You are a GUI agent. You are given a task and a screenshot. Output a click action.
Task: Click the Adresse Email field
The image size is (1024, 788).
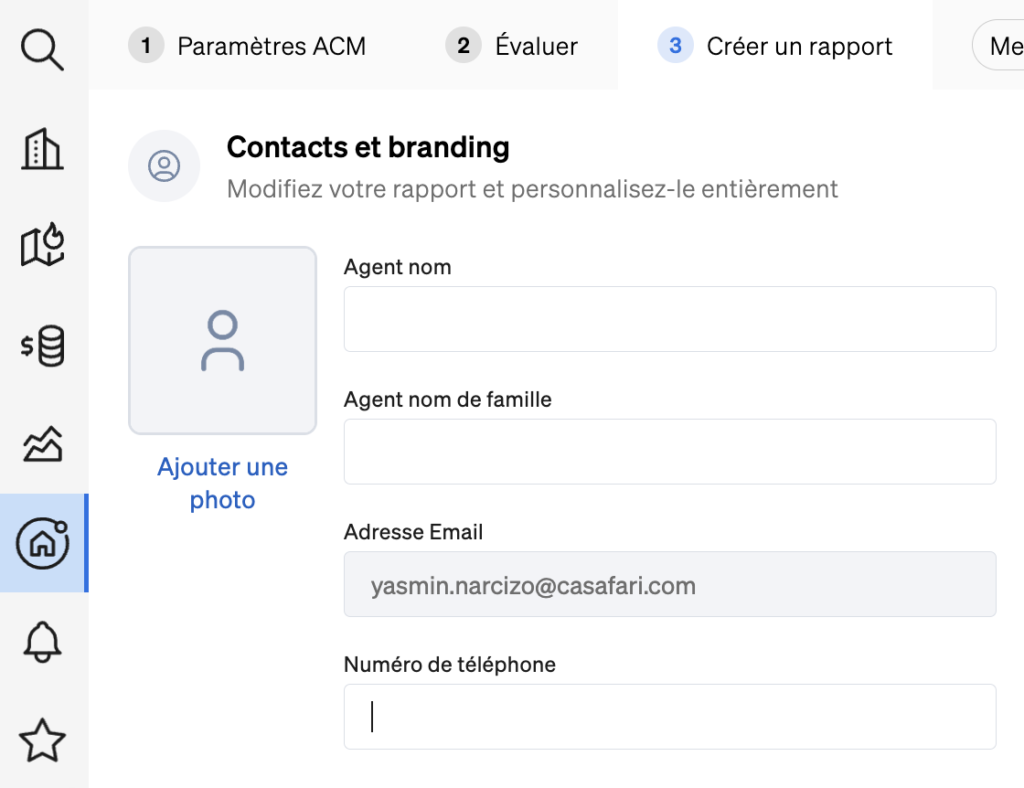670,584
